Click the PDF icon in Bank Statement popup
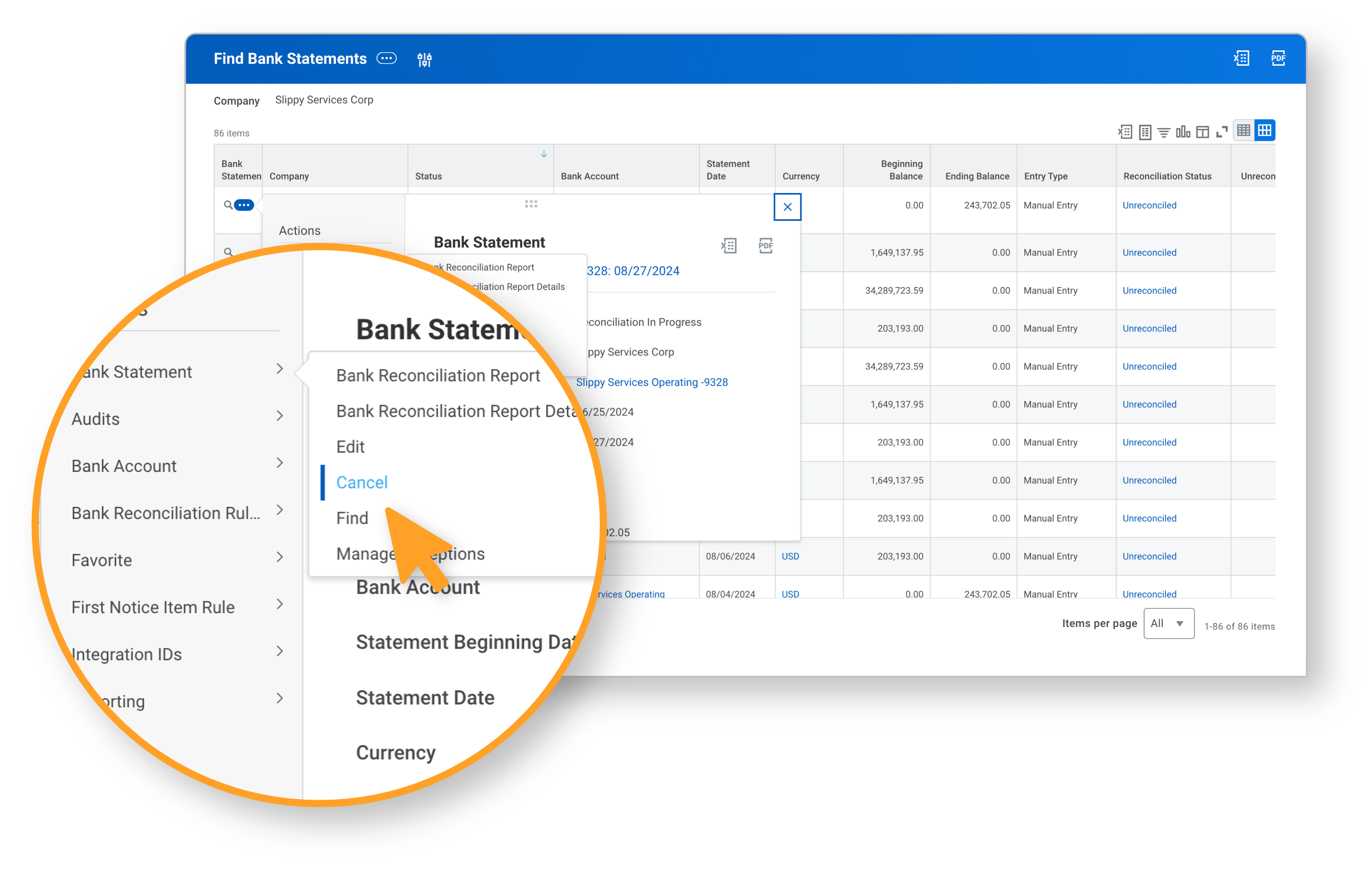1372x873 pixels. coord(766,245)
